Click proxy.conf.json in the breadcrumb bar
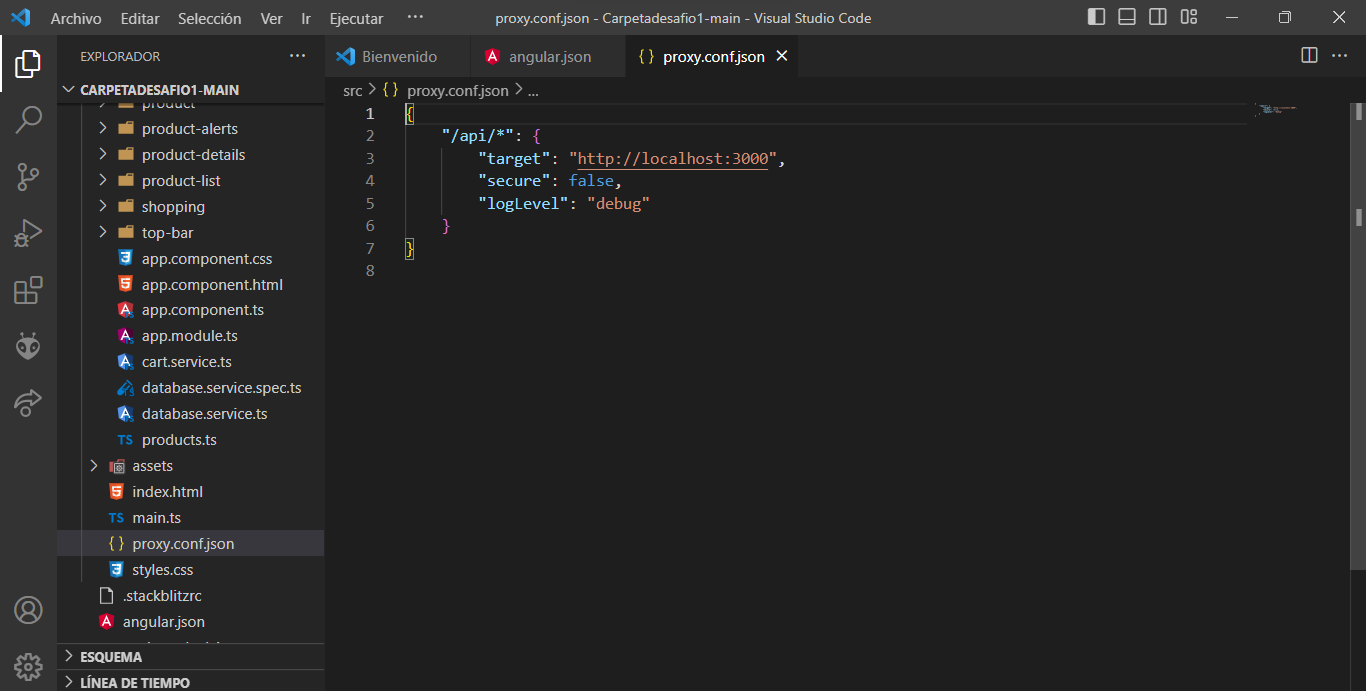The width and height of the screenshot is (1366, 691). click(x=457, y=90)
